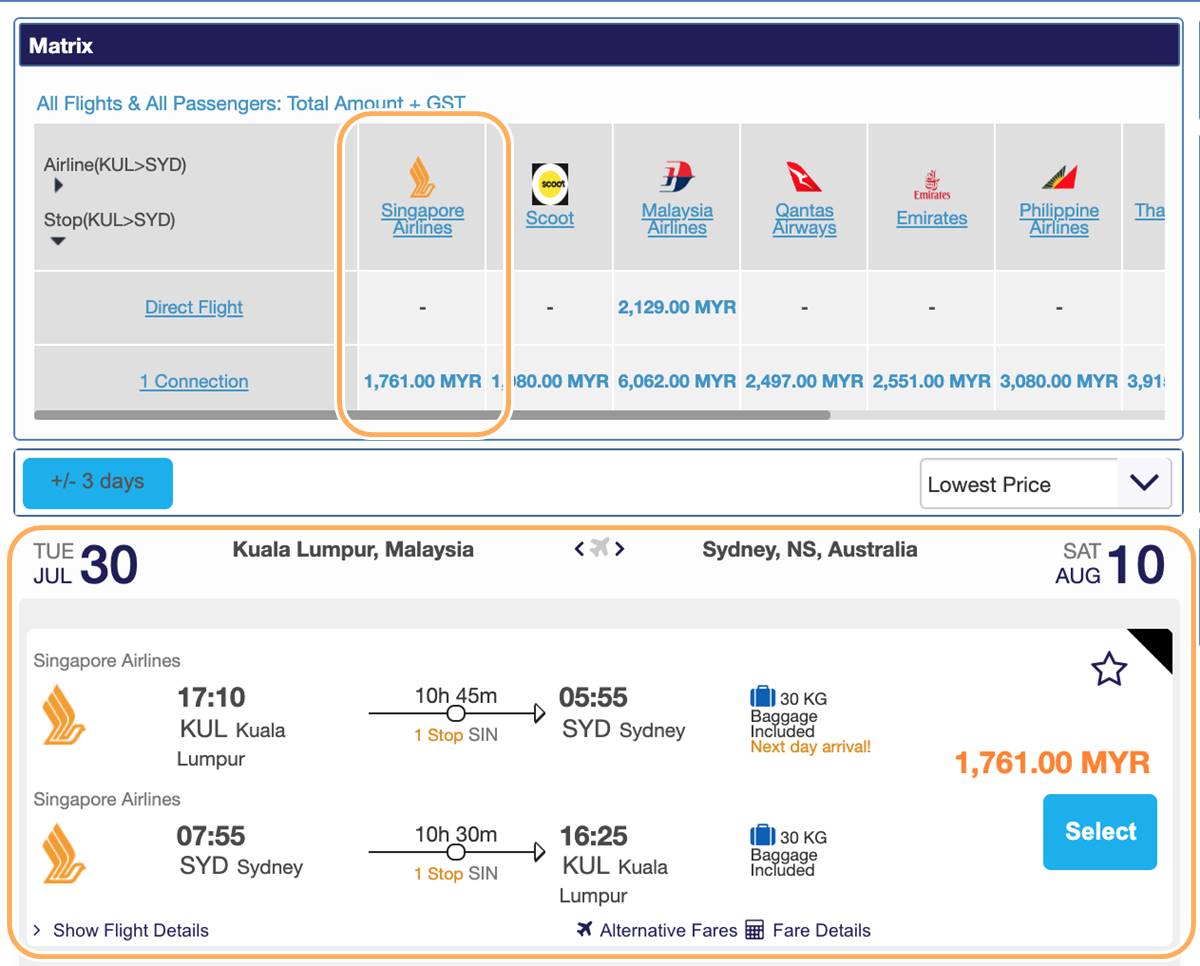The image size is (1200, 966).
Task: Click the Emirates logo in the matrix
Action: point(932,184)
